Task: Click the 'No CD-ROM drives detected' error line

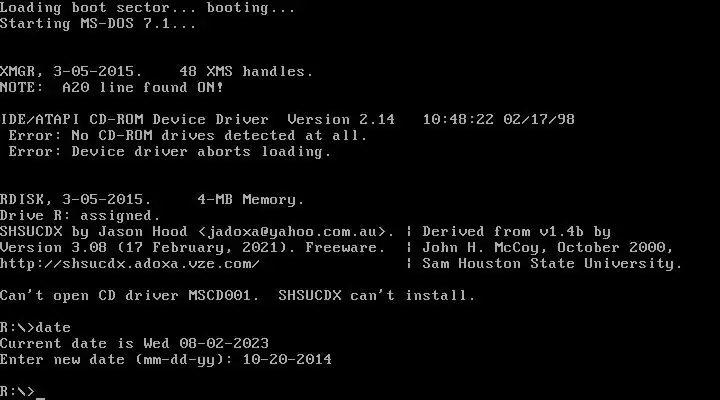Action: [x=188, y=135]
